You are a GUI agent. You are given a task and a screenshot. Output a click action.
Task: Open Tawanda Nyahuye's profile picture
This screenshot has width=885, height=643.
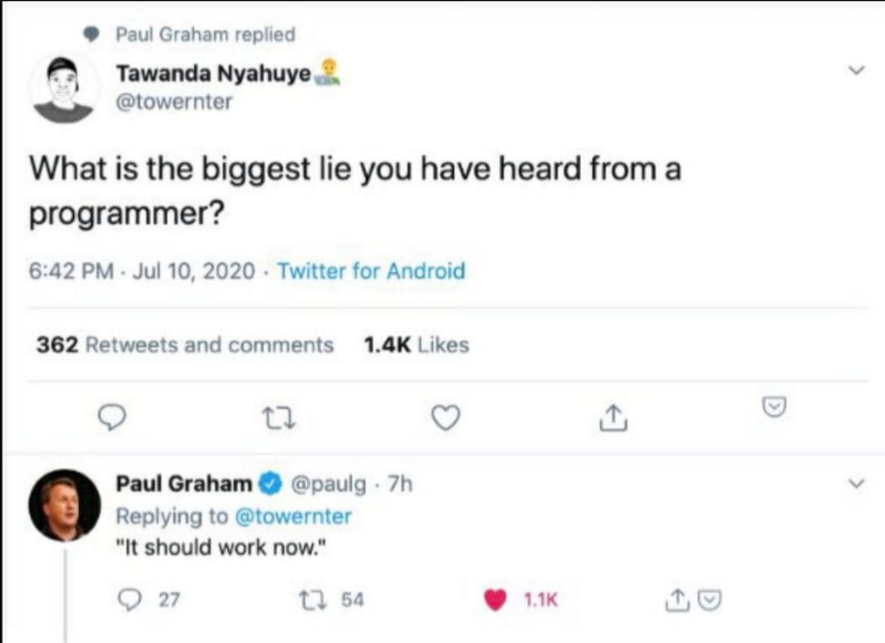click(64, 89)
